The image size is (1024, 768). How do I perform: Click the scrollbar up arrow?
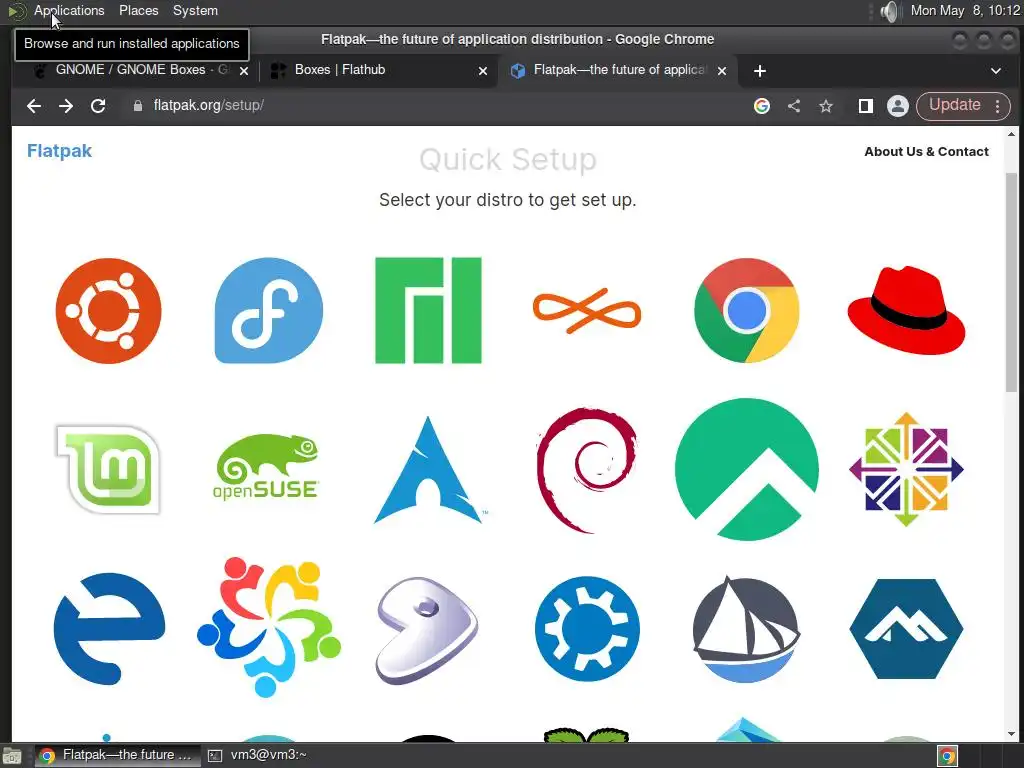(x=1012, y=134)
